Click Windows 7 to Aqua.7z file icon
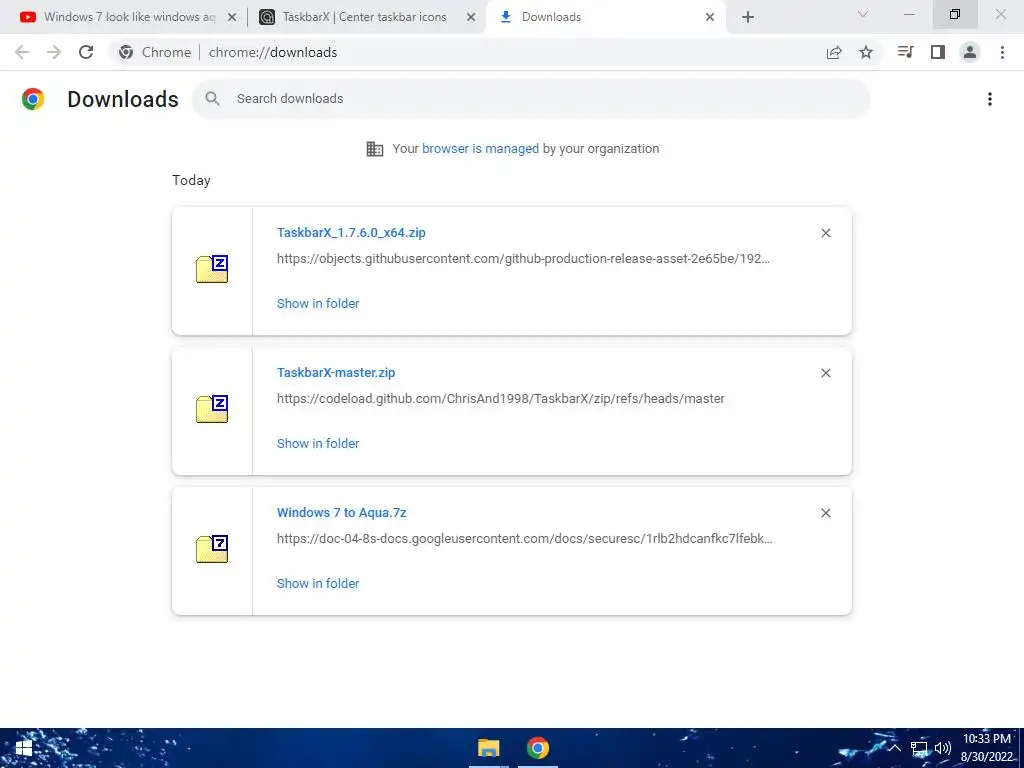 click(212, 549)
